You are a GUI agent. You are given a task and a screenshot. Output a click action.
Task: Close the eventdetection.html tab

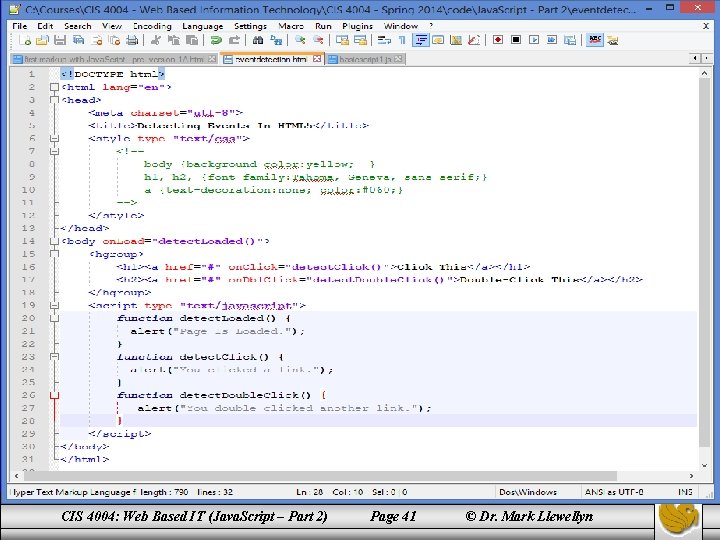coord(317,59)
